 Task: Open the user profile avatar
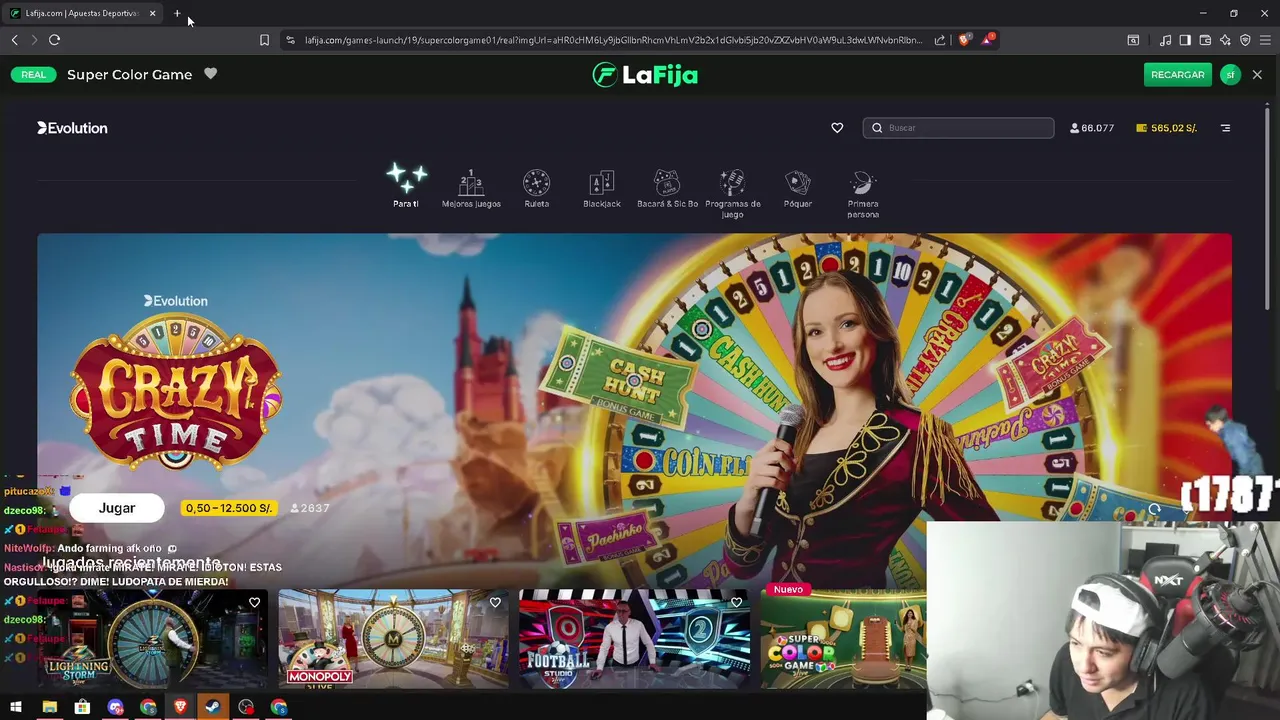point(1230,75)
